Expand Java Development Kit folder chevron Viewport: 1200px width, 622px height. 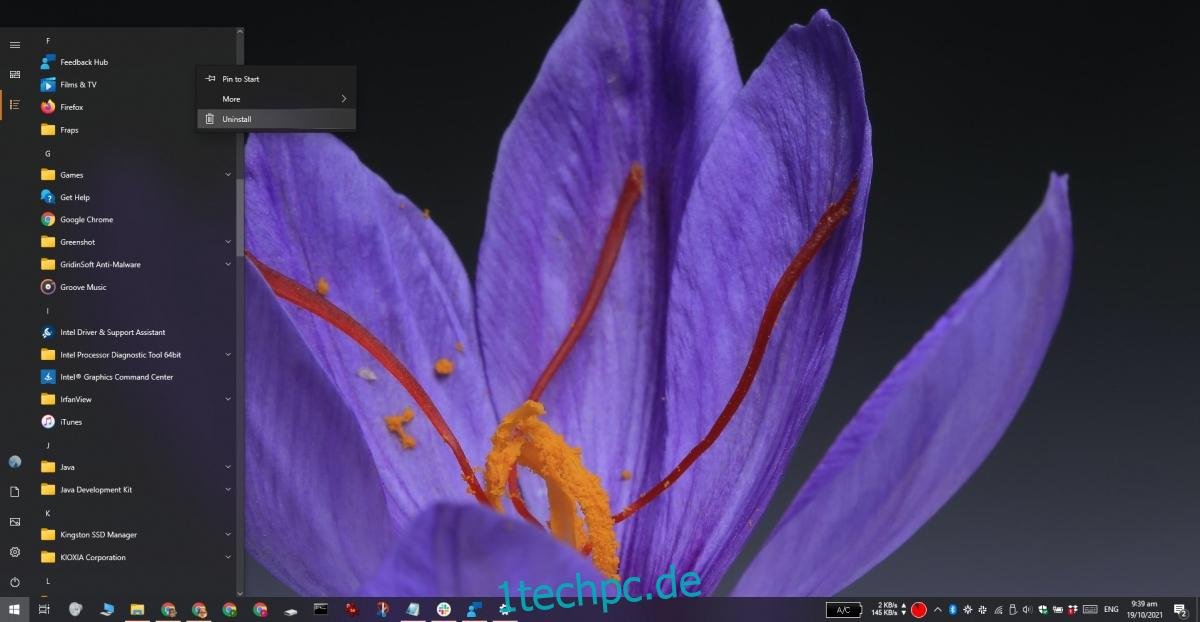[x=228, y=489]
